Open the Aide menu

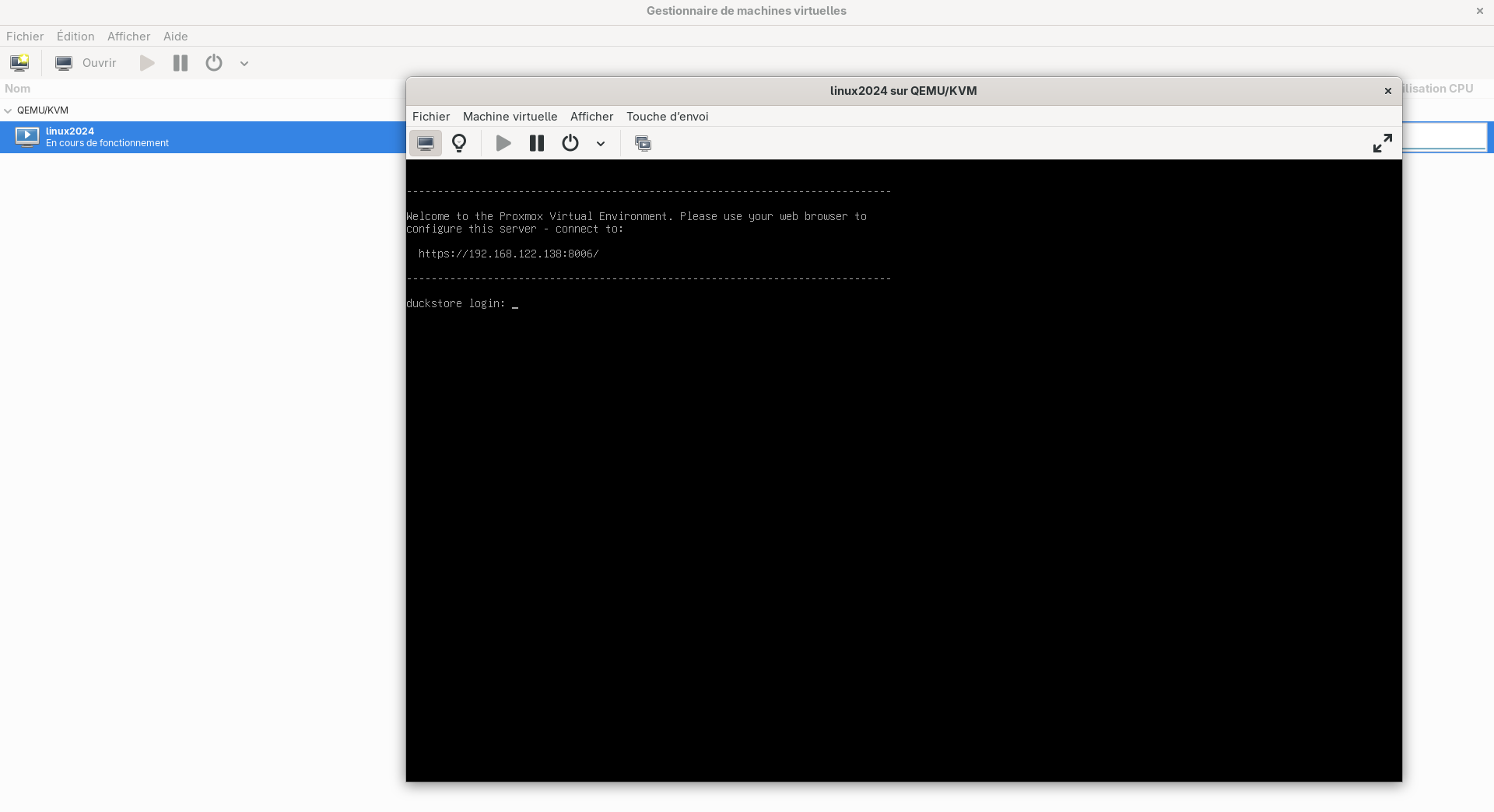click(175, 37)
